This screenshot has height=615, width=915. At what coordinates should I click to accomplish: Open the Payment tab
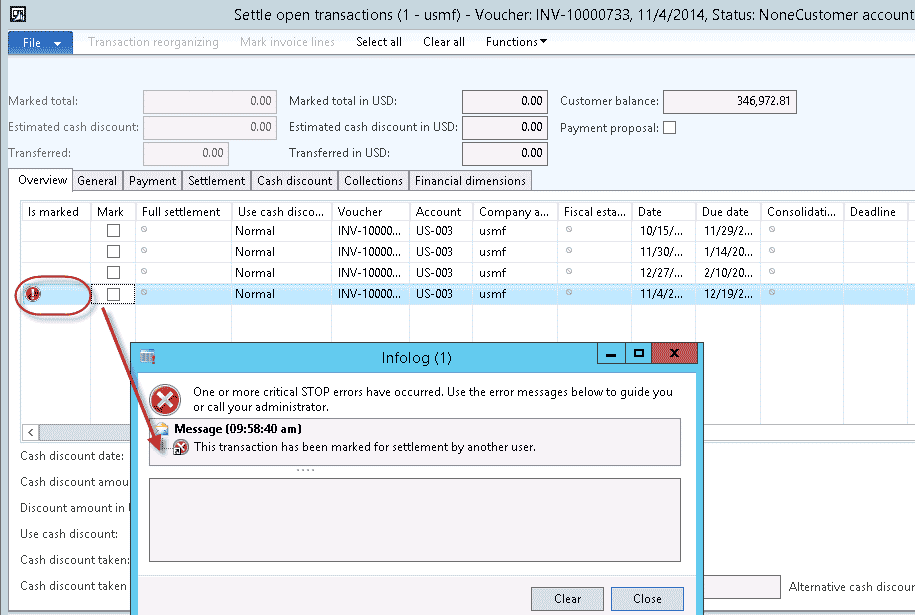tap(152, 181)
